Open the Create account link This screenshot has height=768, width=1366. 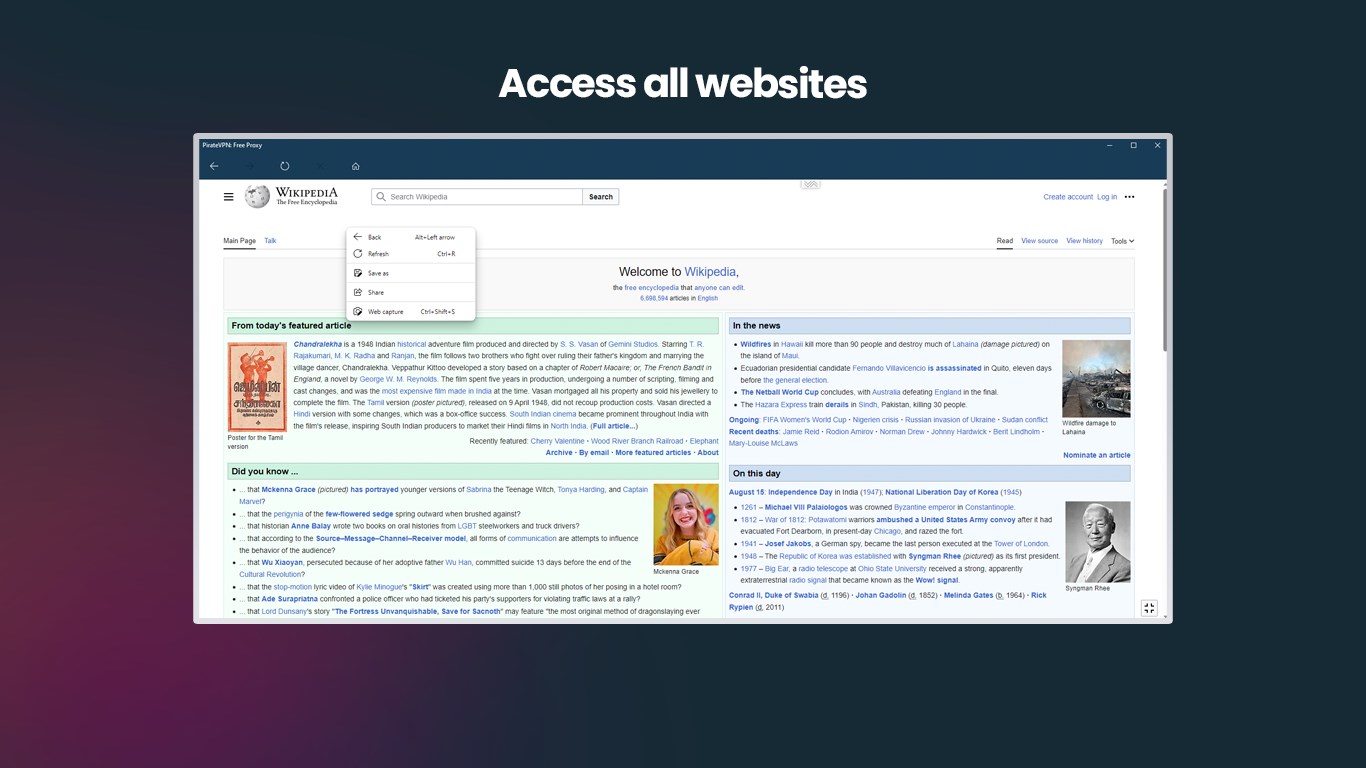click(1068, 197)
